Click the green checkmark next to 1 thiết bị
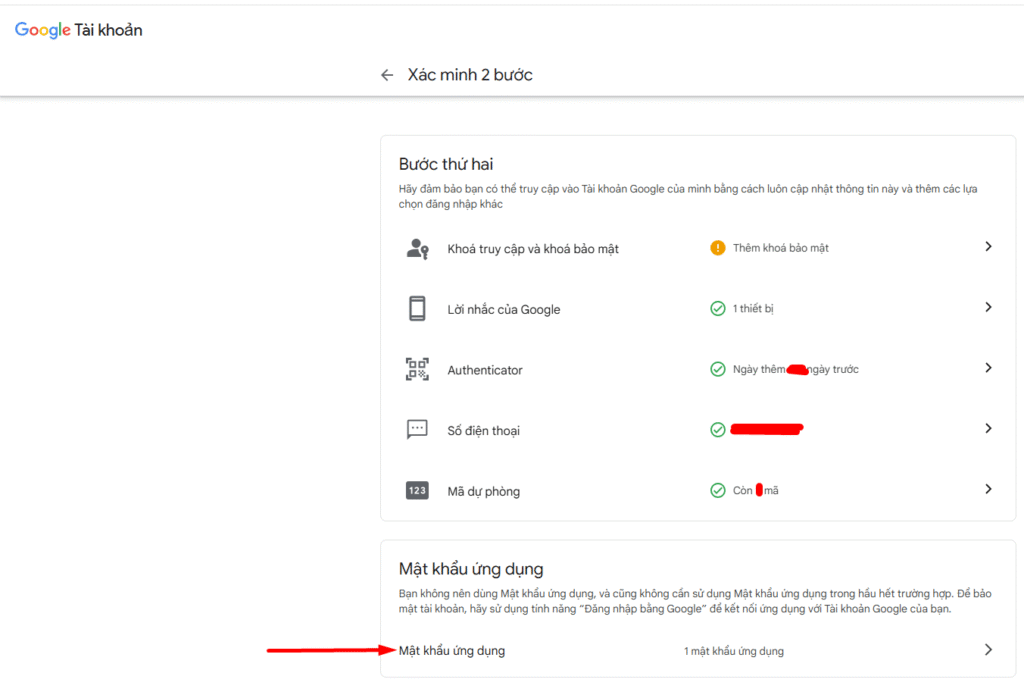The width and height of the screenshot is (1024, 695). click(x=717, y=309)
